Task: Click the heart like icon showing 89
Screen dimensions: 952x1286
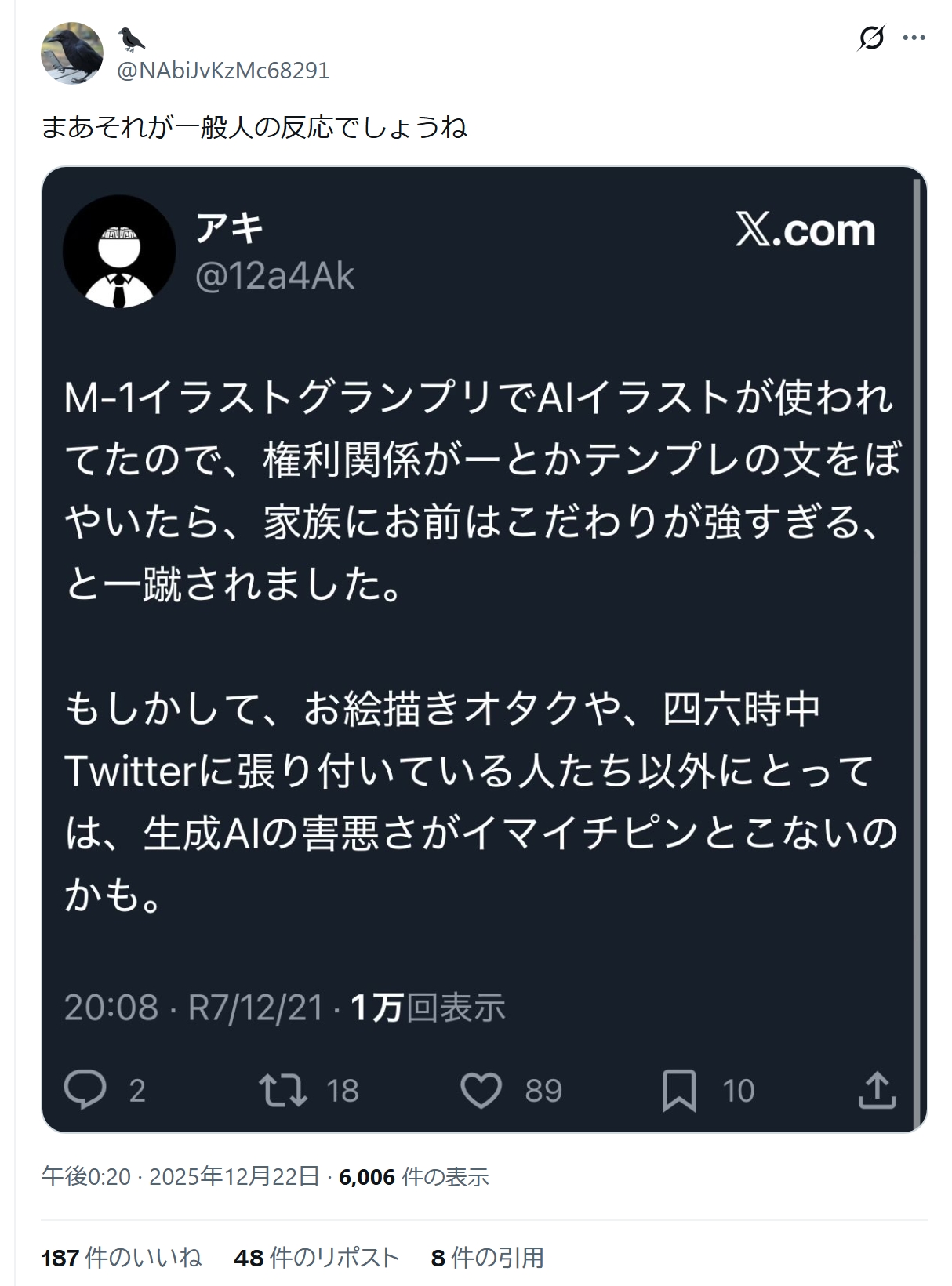Action: 481,1090
